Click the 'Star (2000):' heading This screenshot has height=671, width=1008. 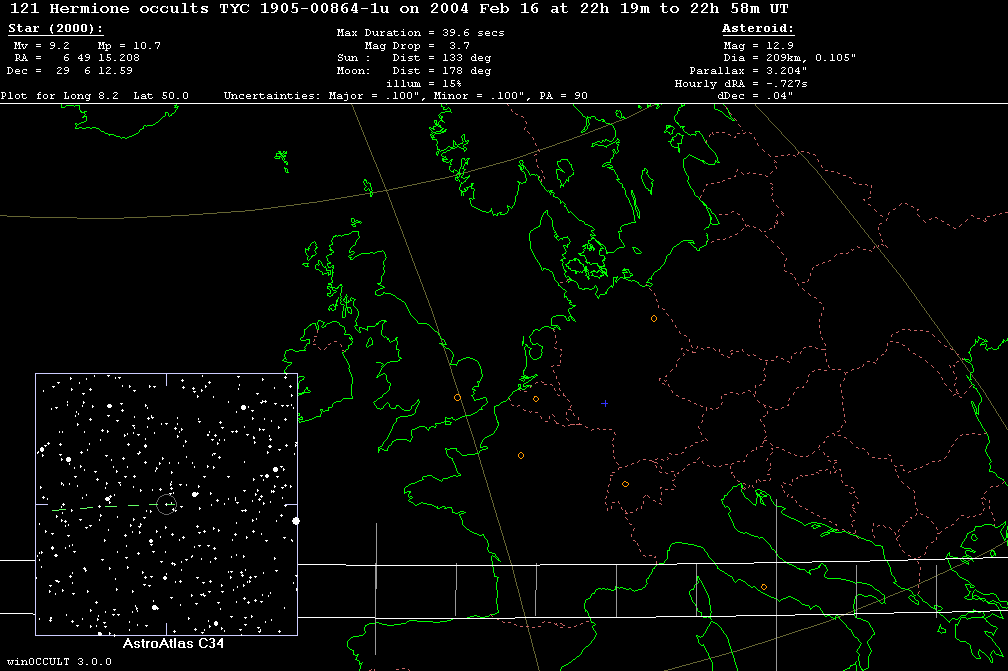(x=55, y=29)
